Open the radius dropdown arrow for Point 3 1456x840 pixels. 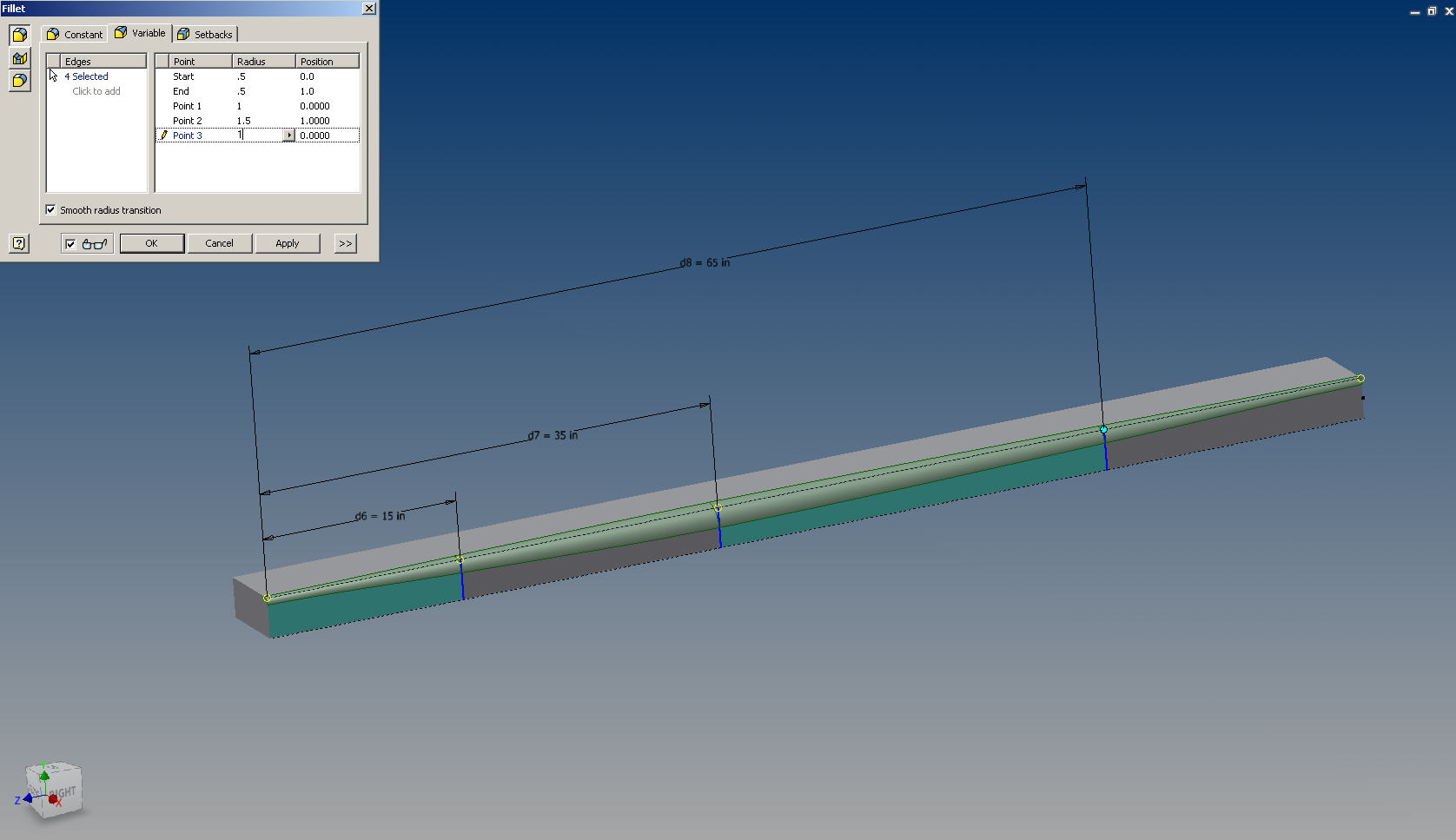(x=289, y=135)
